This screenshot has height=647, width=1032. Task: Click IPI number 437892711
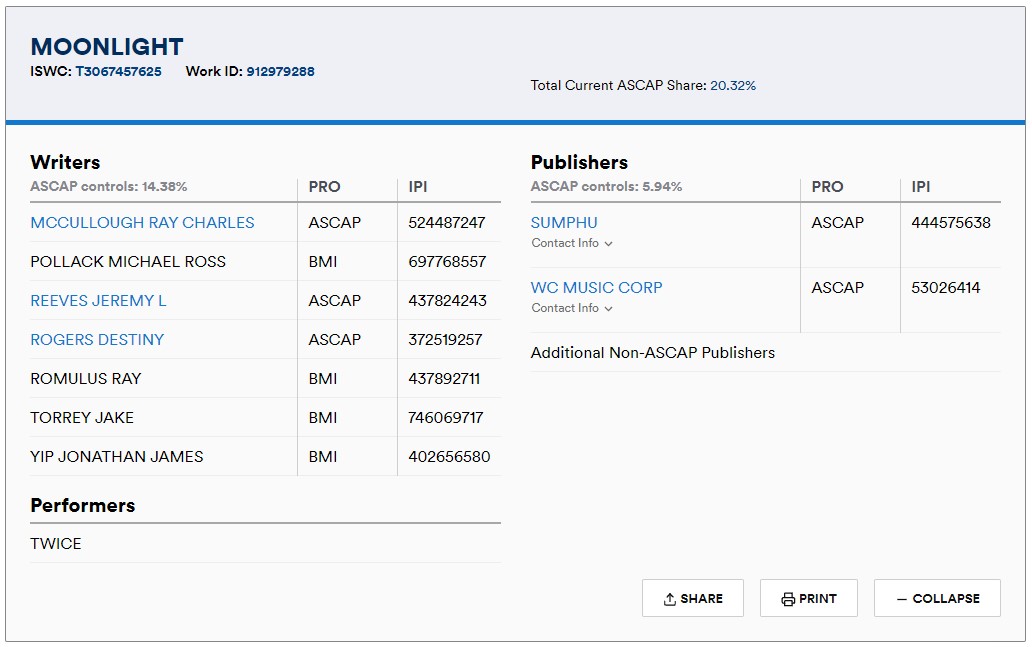pyautogui.click(x=444, y=378)
